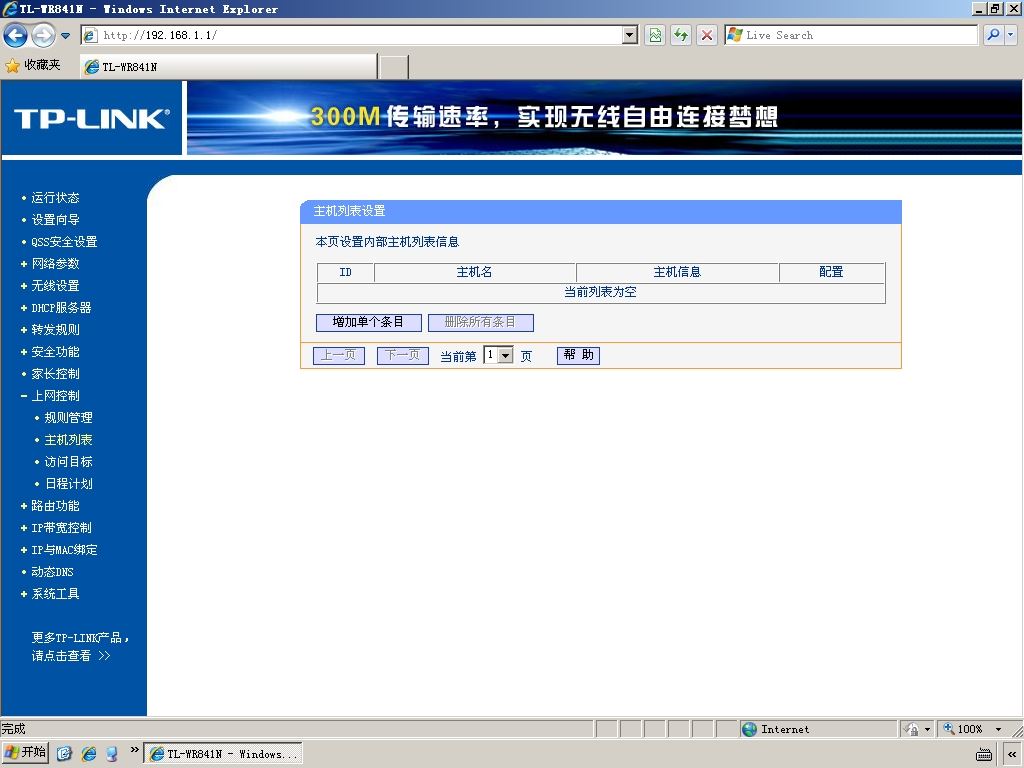
Task: Click the address bar URL field
Action: pyautogui.click(x=352, y=35)
